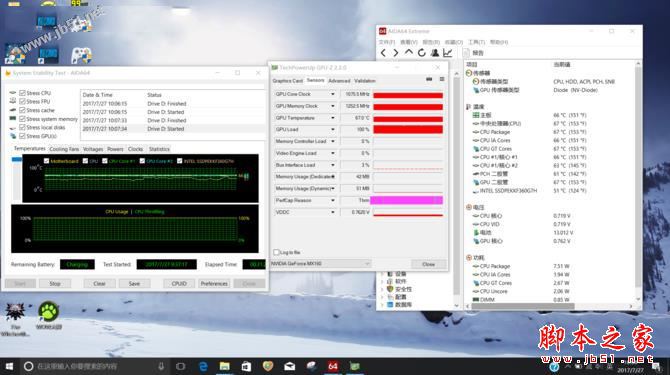
Task: Open Mail app from taskbar
Action: 289,366
